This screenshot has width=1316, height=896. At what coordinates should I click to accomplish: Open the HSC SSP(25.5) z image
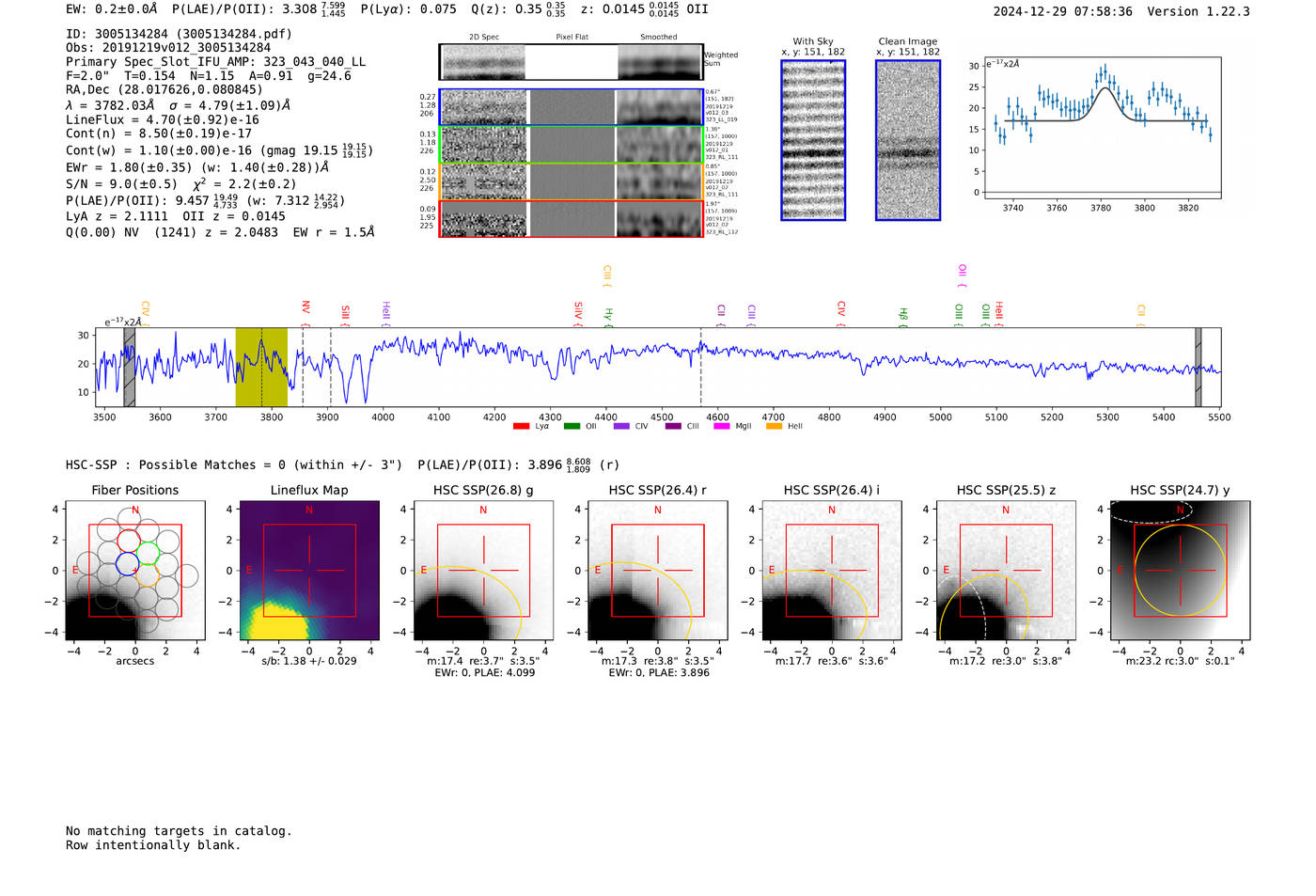point(1006,571)
